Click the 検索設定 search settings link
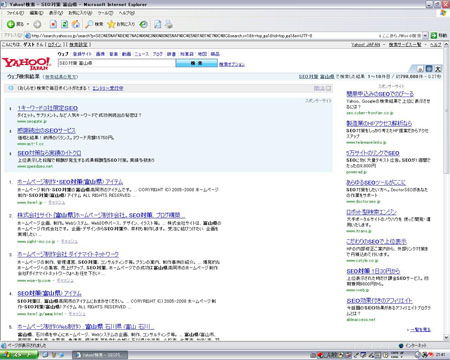This screenshot has width=450, height=360. point(78,44)
